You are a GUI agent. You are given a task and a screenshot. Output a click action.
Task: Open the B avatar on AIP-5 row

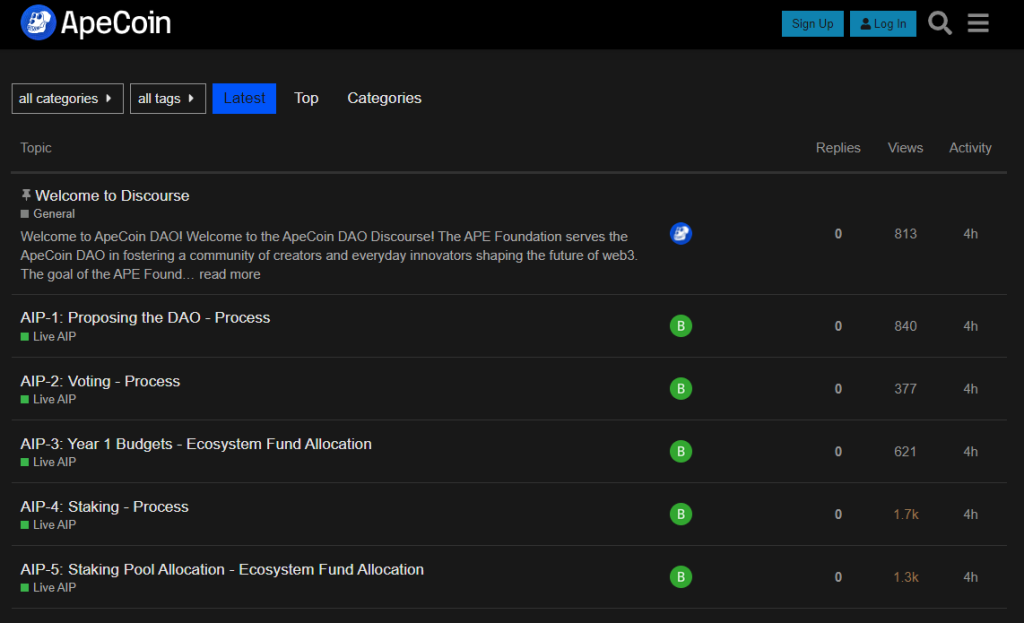pyautogui.click(x=680, y=577)
